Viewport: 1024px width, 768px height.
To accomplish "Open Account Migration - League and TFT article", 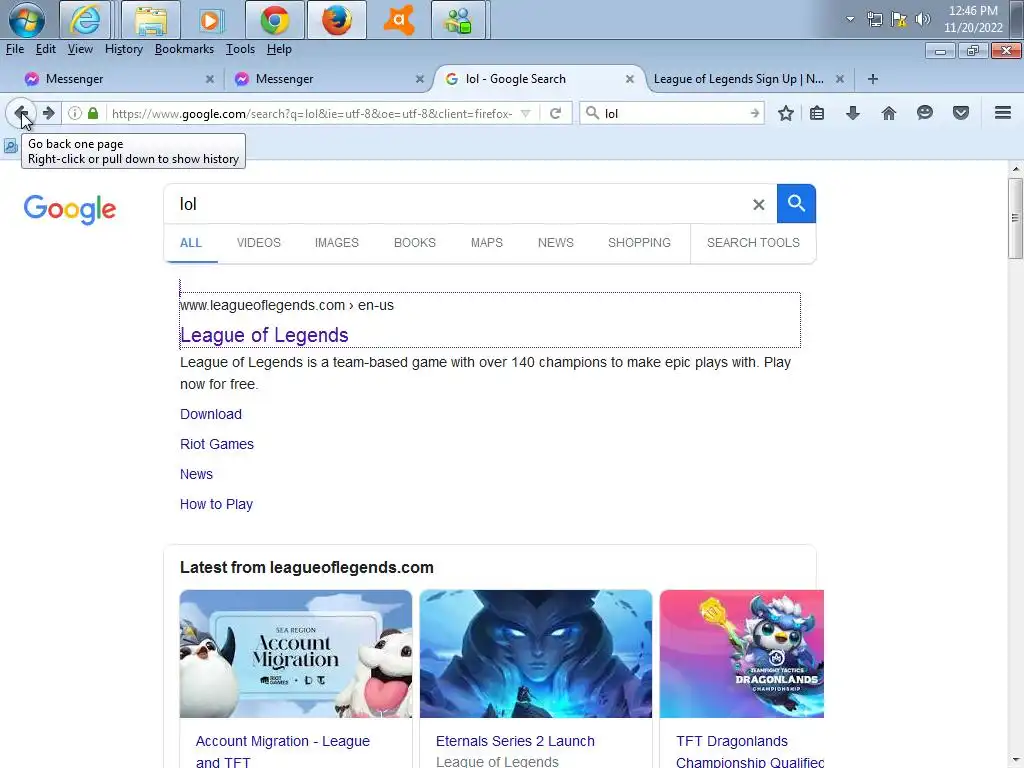I will (283, 751).
